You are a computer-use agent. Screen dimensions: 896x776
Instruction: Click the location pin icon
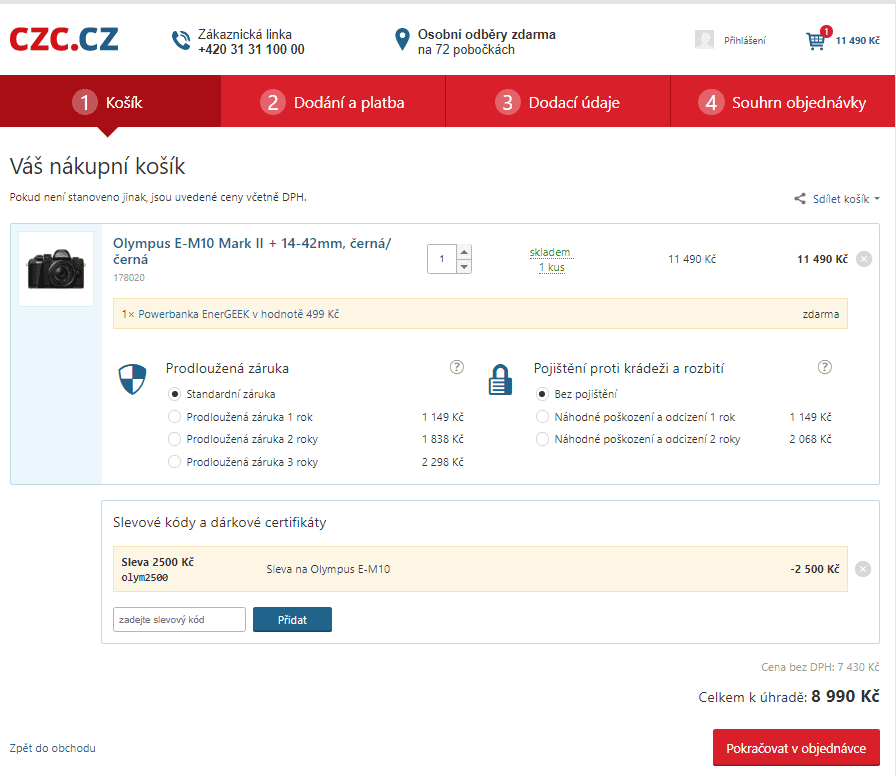[402, 39]
